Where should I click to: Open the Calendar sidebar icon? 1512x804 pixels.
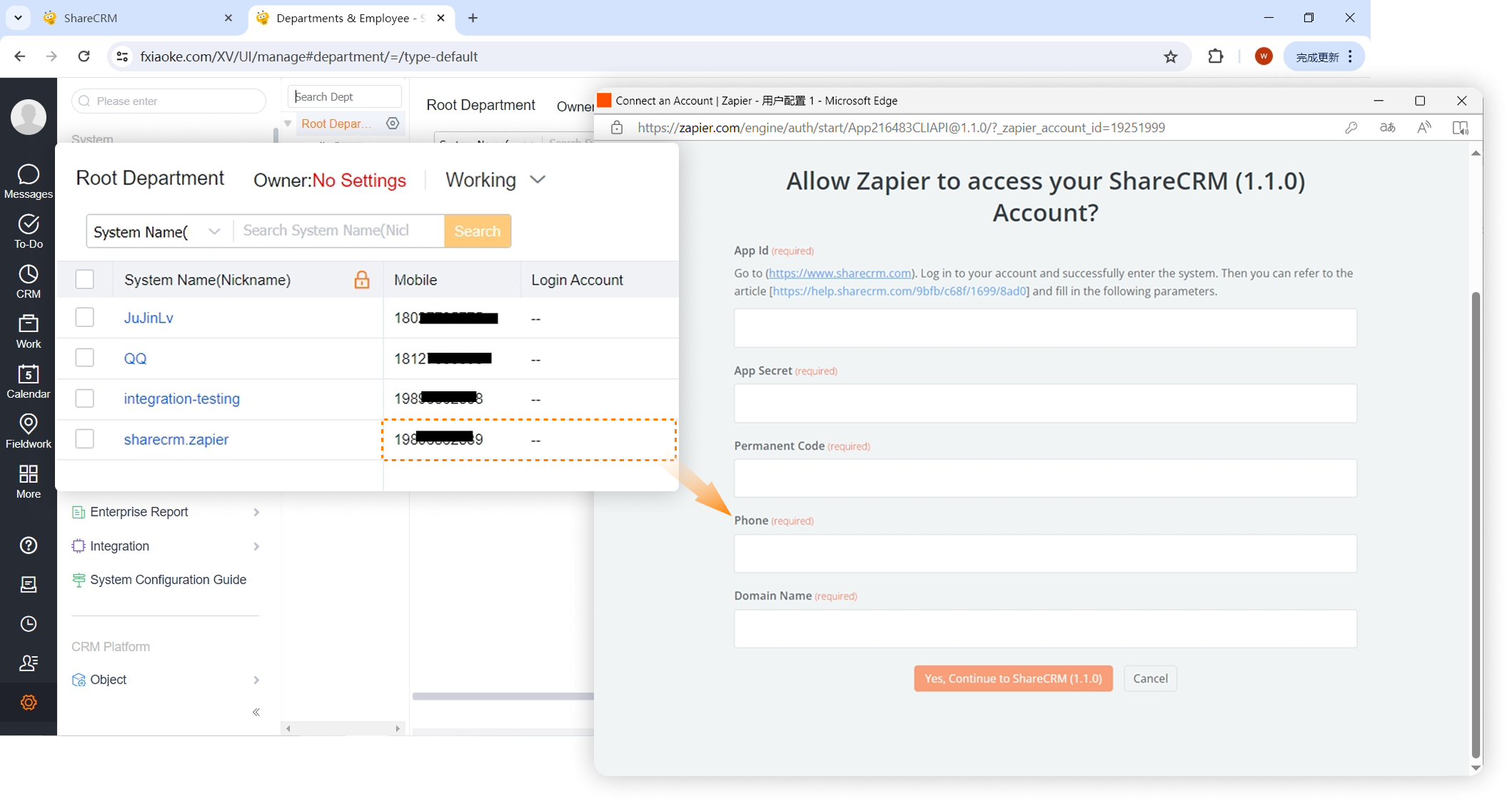point(29,381)
